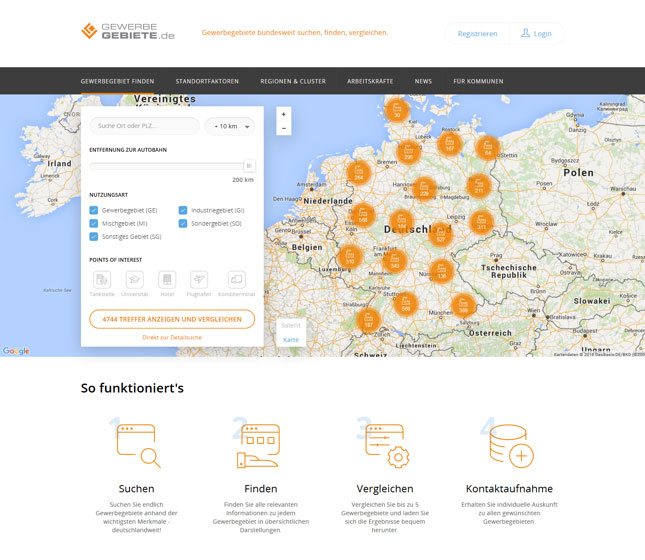Open the map cluster east of Leipzig
Screen dimensions: 645x560
pyautogui.click(x=481, y=222)
